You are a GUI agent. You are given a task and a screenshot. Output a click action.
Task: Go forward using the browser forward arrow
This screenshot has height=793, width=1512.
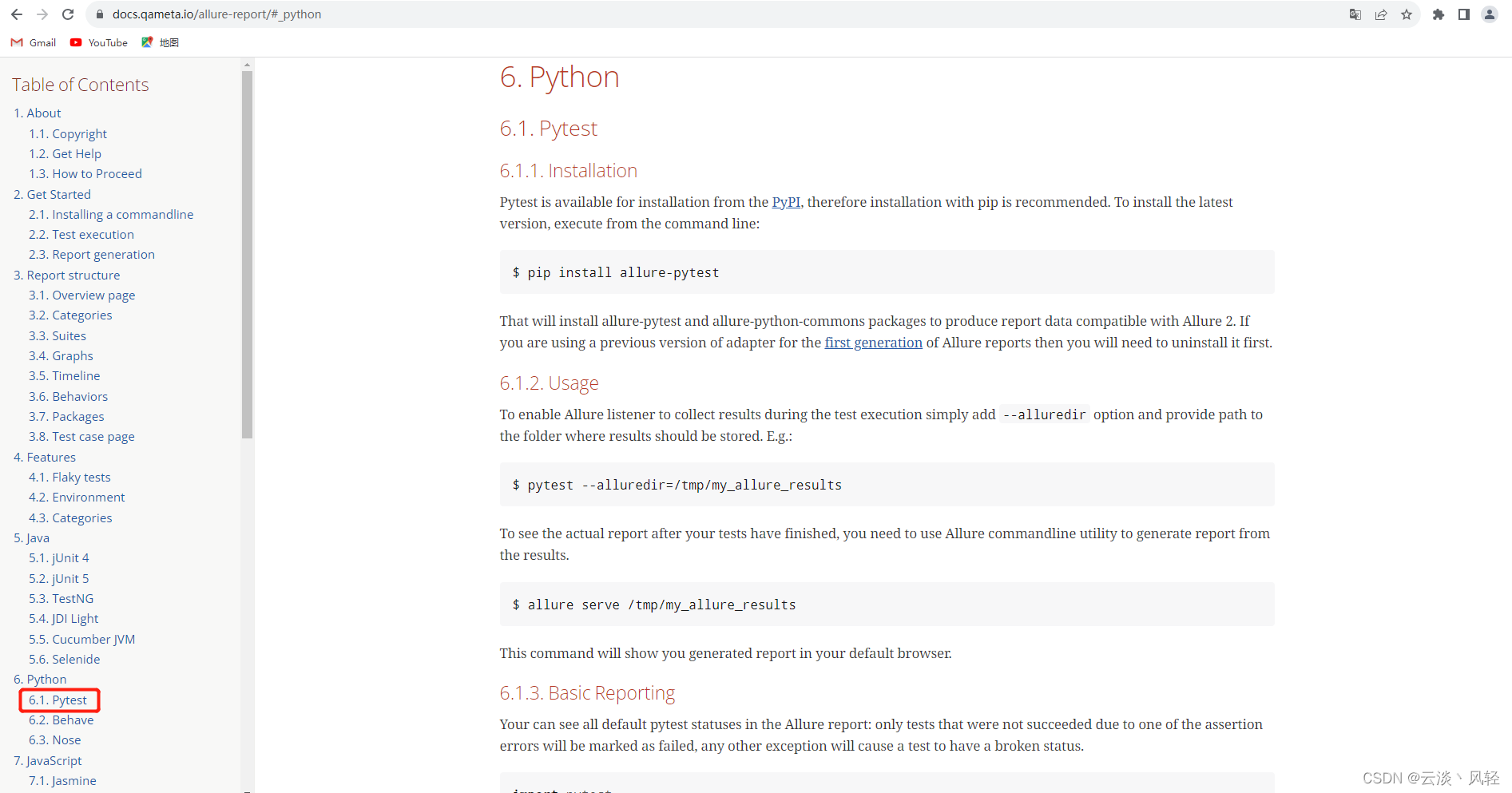point(42,14)
